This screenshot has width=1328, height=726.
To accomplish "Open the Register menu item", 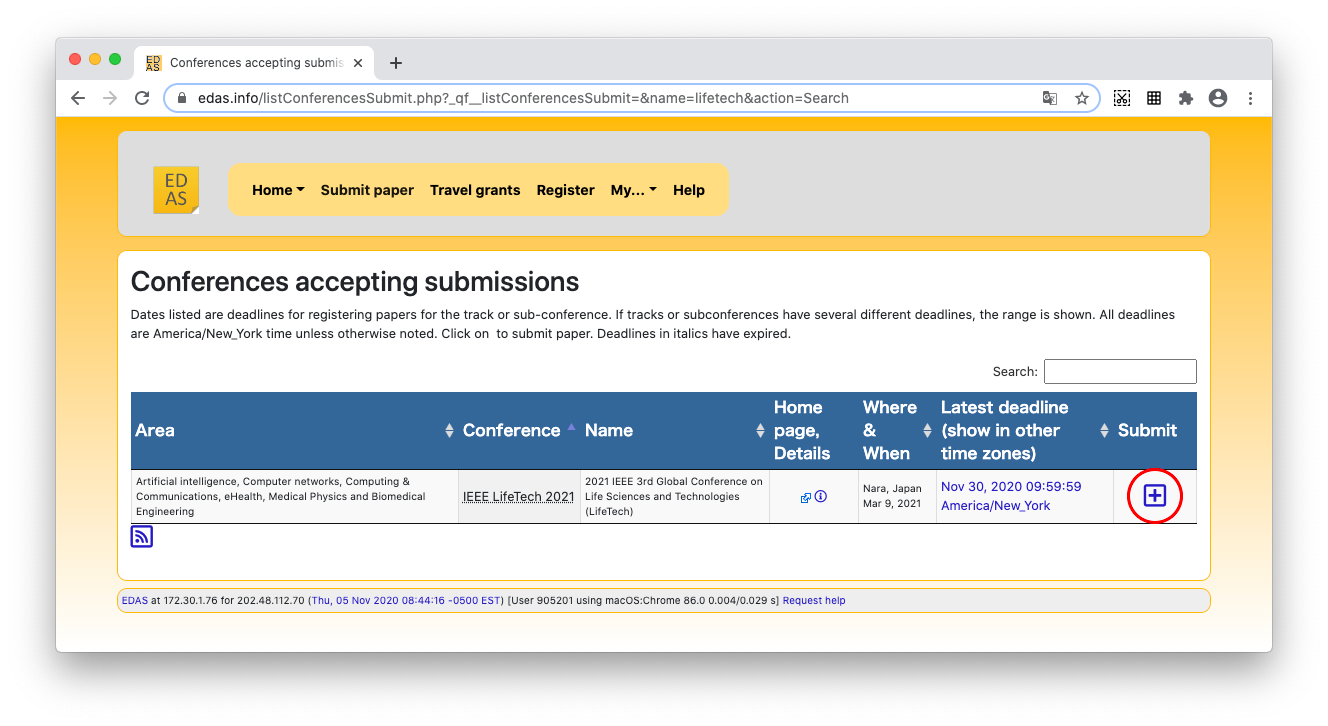I will [566, 190].
